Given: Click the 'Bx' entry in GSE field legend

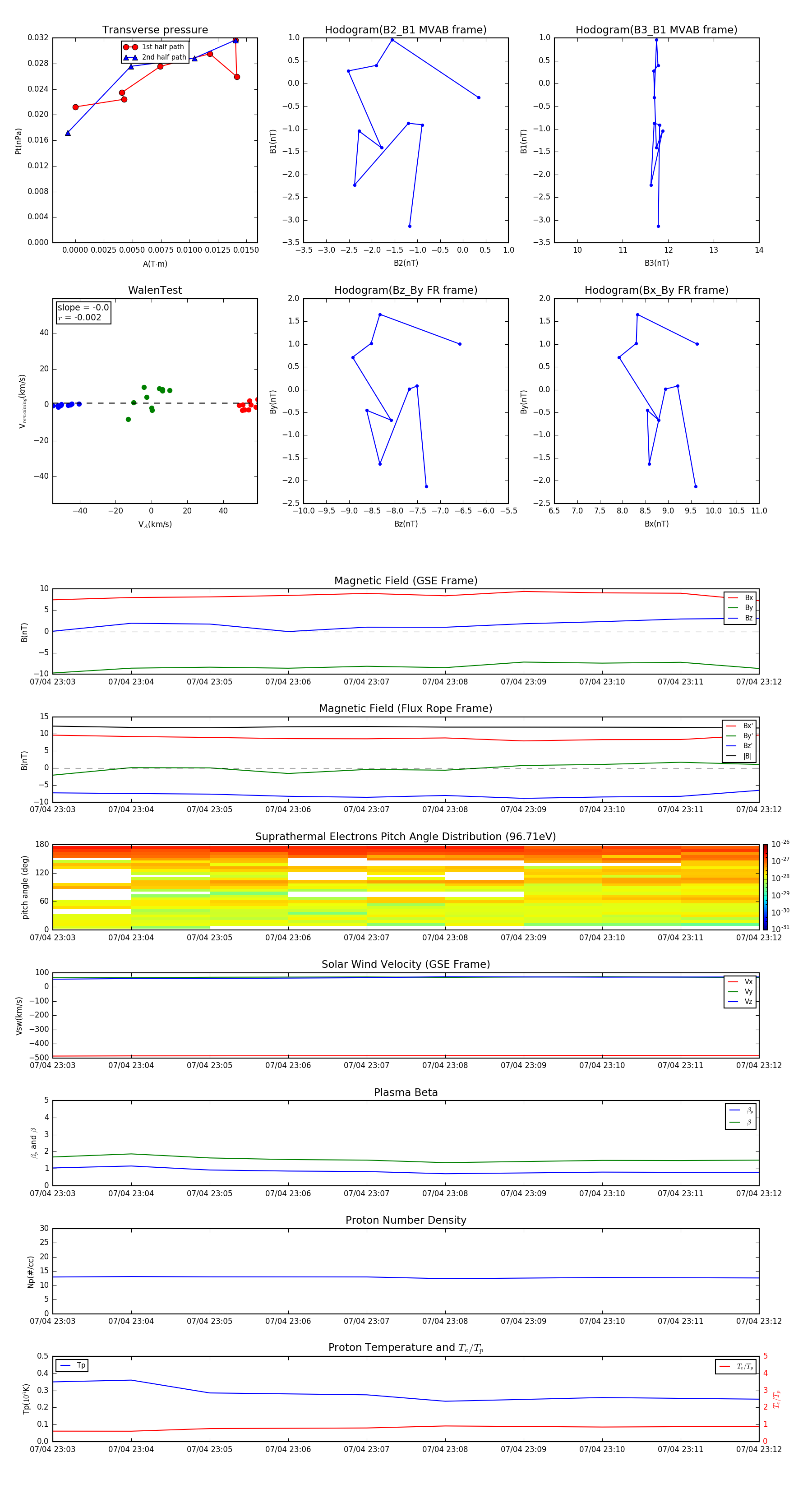Looking at the screenshot, I should (740, 598).
